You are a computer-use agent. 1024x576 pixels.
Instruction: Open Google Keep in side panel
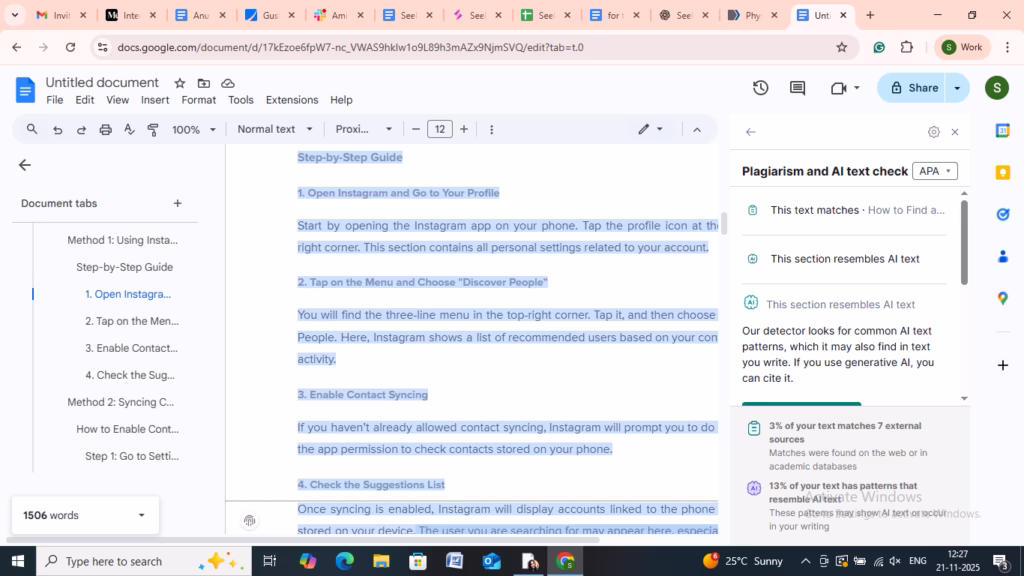coord(1002,172)
